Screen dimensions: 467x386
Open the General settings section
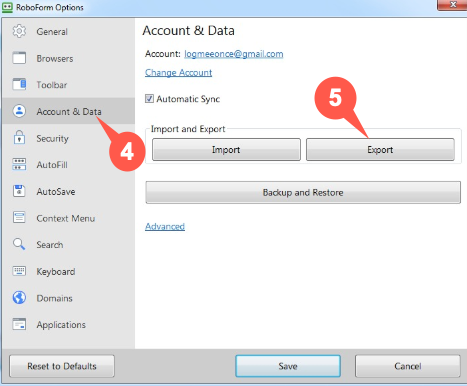[x=68, y=32]
